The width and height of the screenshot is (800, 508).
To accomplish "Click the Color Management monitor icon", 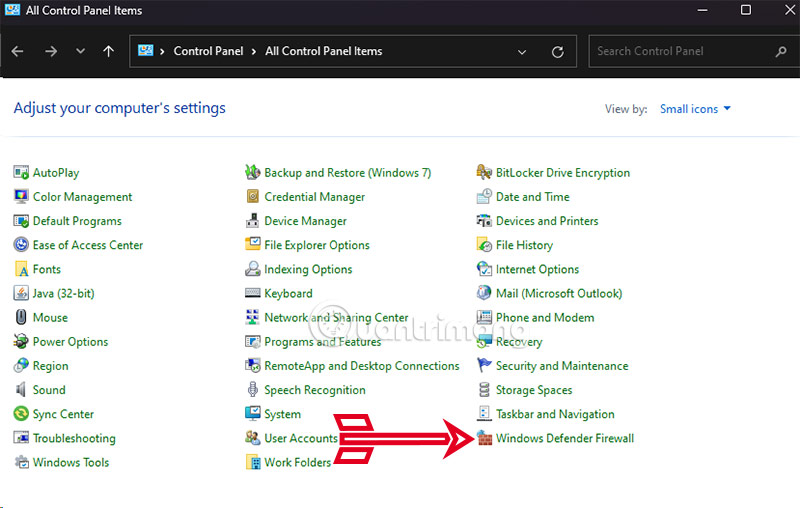I will [21, 196].
